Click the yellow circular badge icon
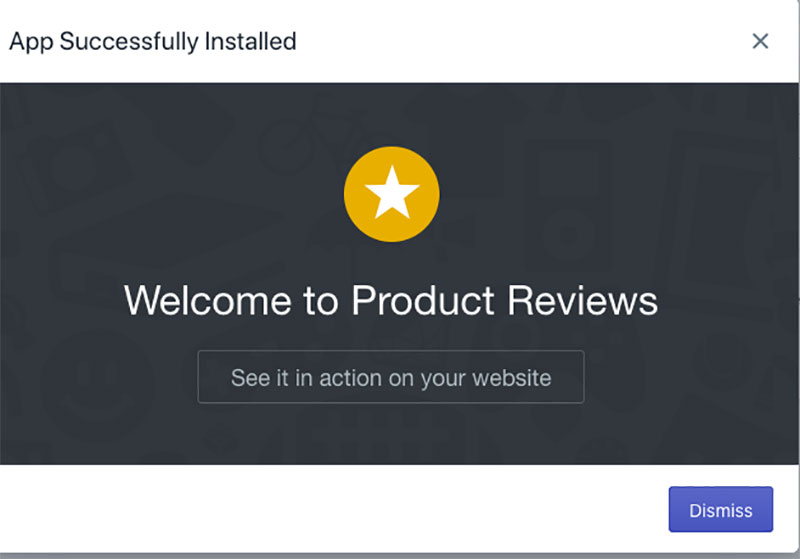 point(391,194)
